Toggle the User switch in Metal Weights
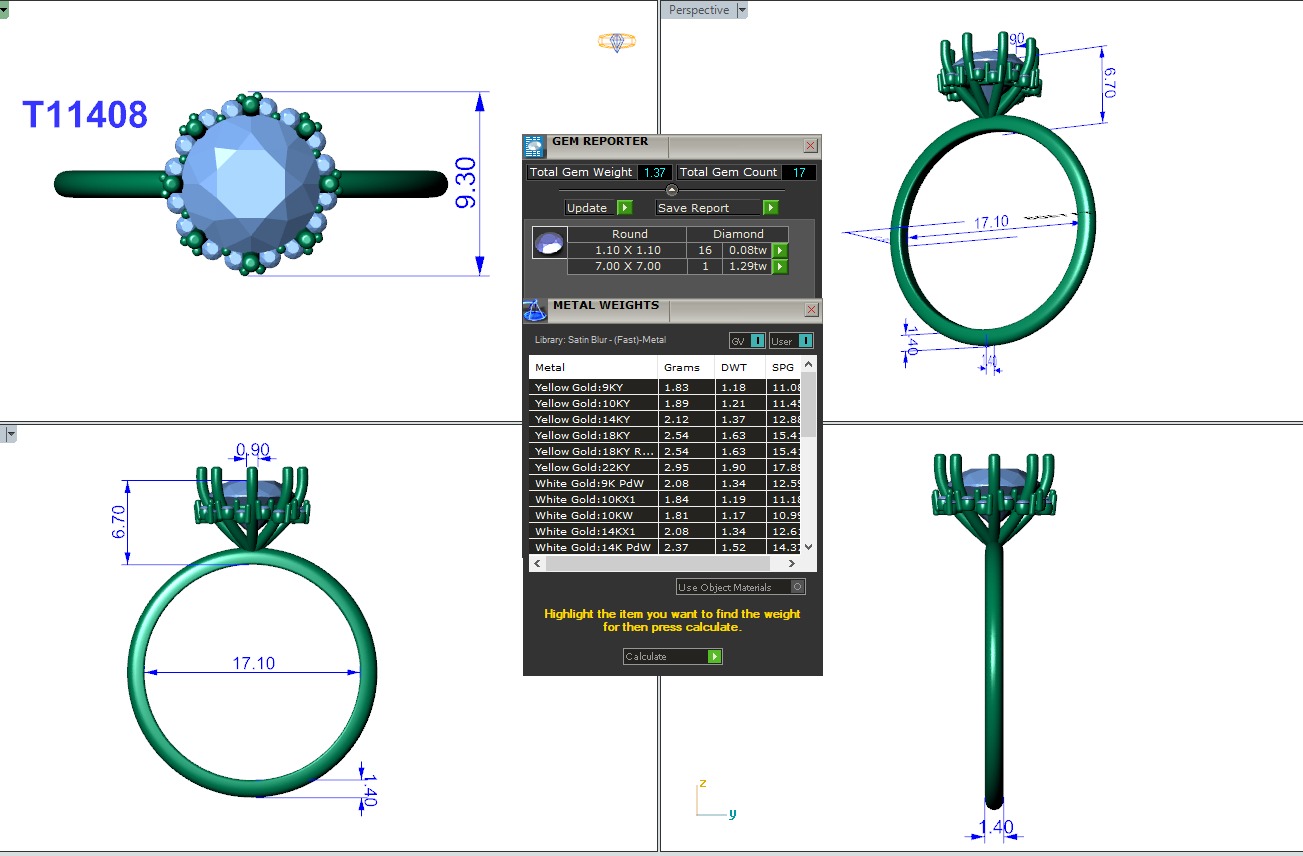The height and width of the screenshot is (856, 1303). click(805, 341)
